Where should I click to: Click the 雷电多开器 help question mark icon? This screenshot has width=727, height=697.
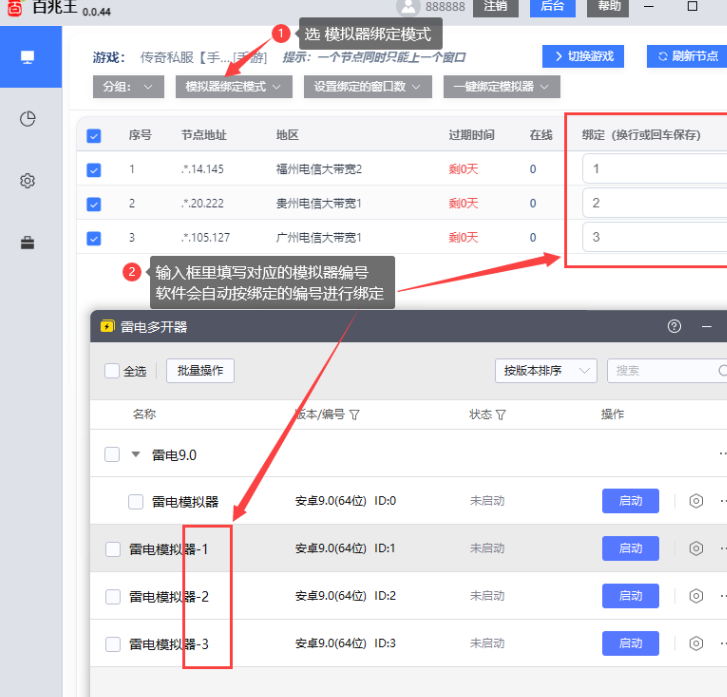click(x=674, y=326)
